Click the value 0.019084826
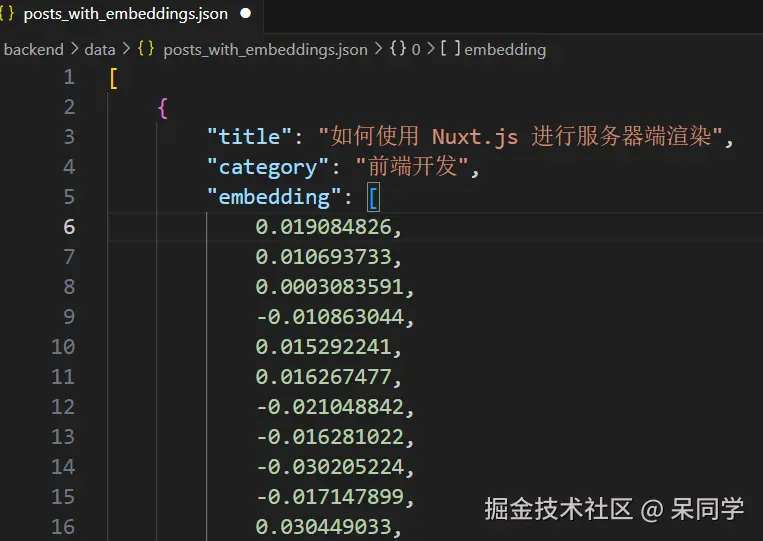Viewport: 763px width, 541px height. (x=324, y=227)
